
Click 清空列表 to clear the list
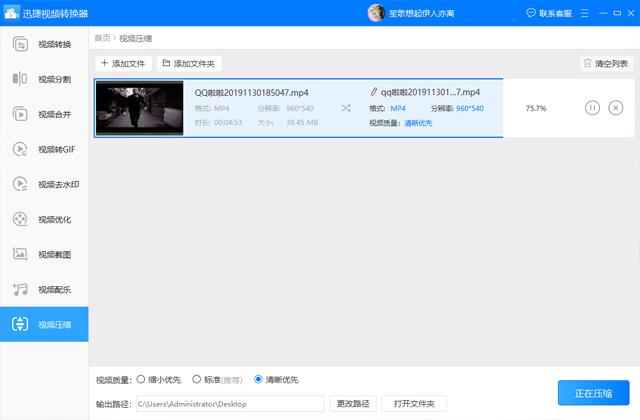[x=606, y=63]
